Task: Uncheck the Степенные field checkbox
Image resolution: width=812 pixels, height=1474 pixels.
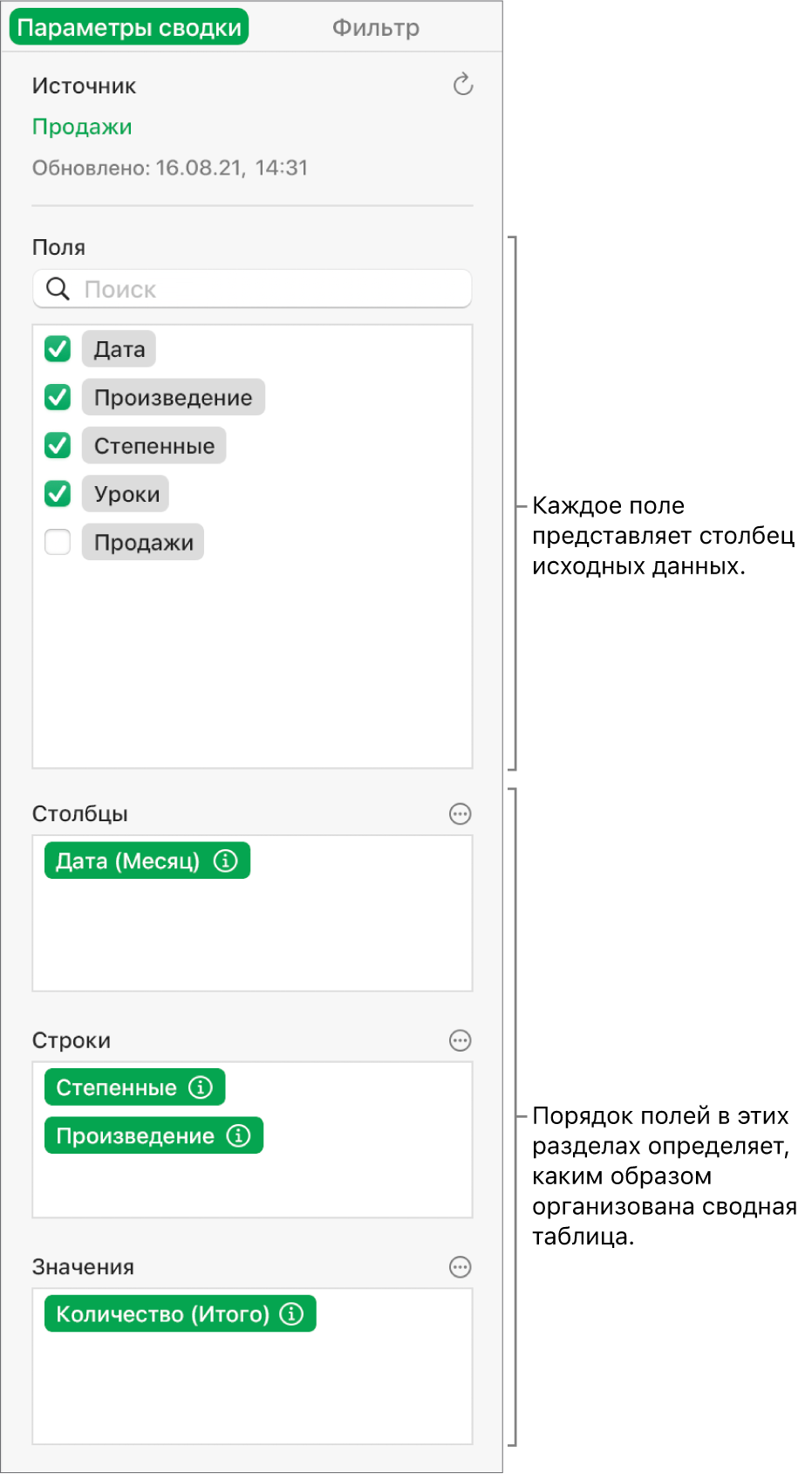Action: pos(58,446)
